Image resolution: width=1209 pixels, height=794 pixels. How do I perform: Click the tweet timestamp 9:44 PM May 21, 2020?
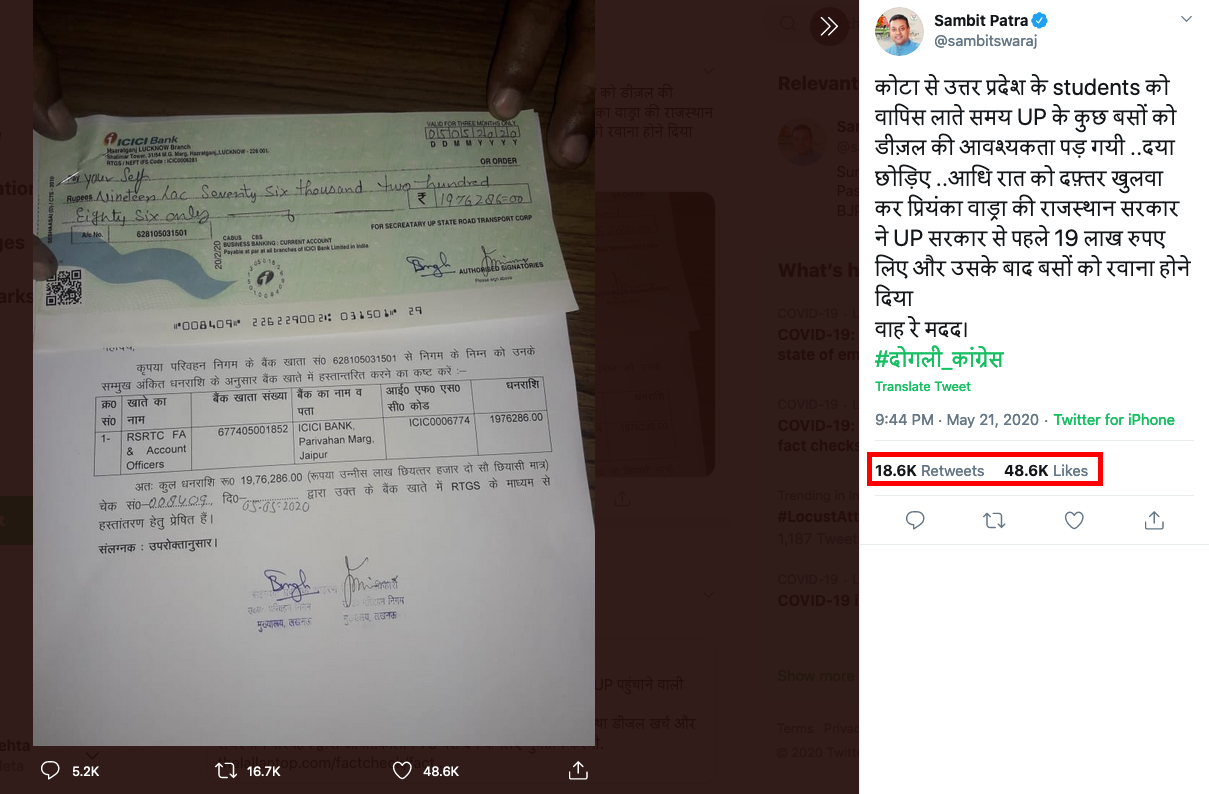(x=958, y=420)
